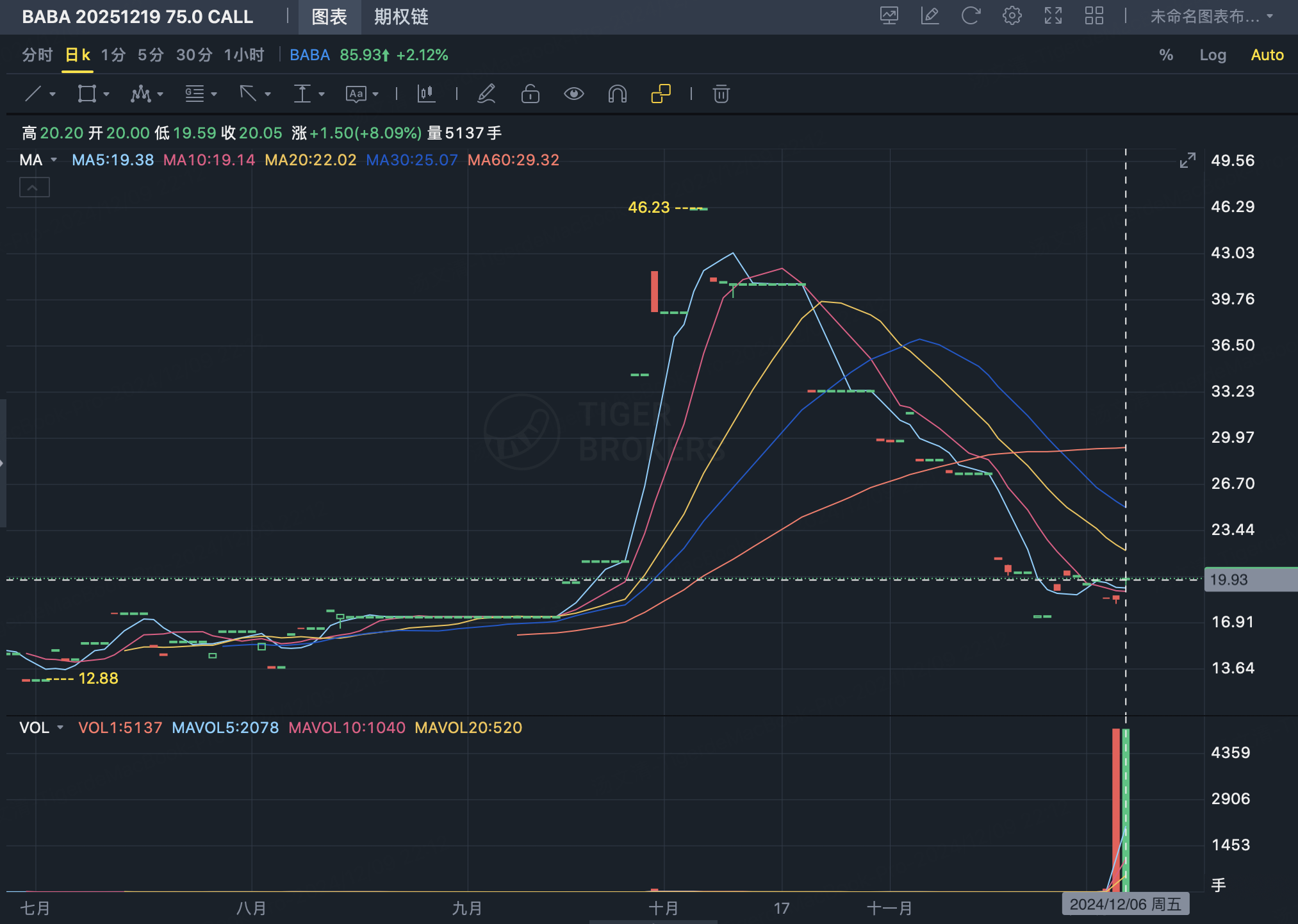The width and height of the screenshot is (1298, 924).
Task: Collapse indicator legend with the up chevron box
Action: (x=34, y=187)
